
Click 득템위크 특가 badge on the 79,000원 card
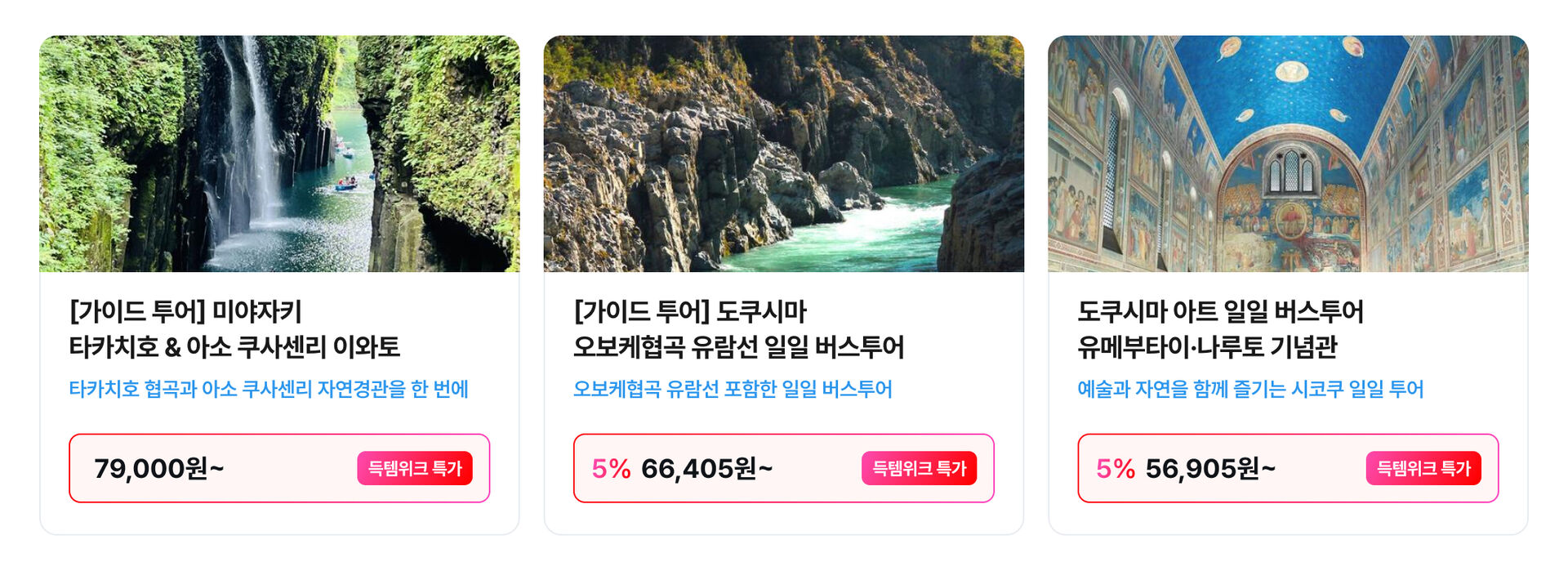pos(415,468)
